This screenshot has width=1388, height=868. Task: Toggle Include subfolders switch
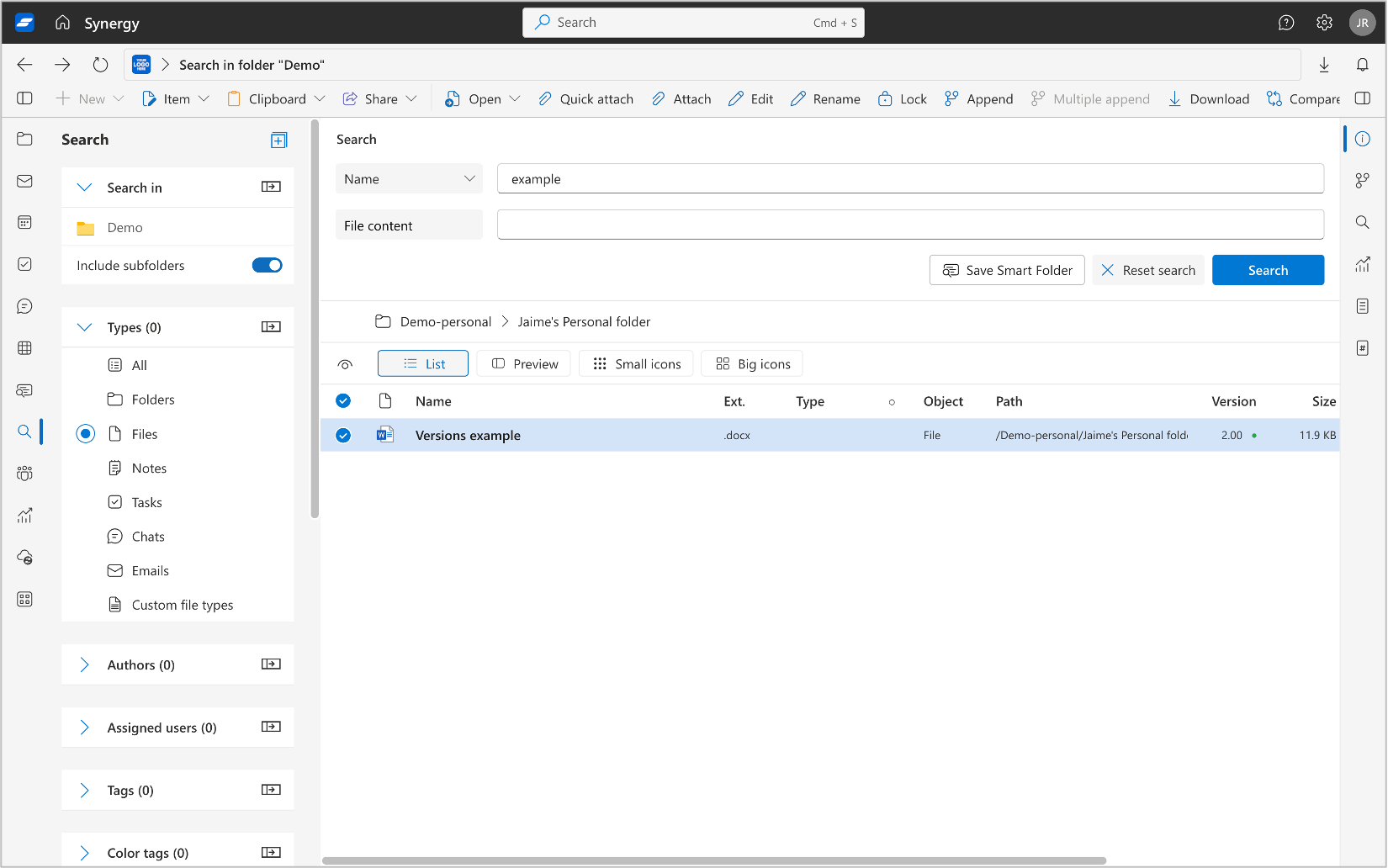[267, 265]
